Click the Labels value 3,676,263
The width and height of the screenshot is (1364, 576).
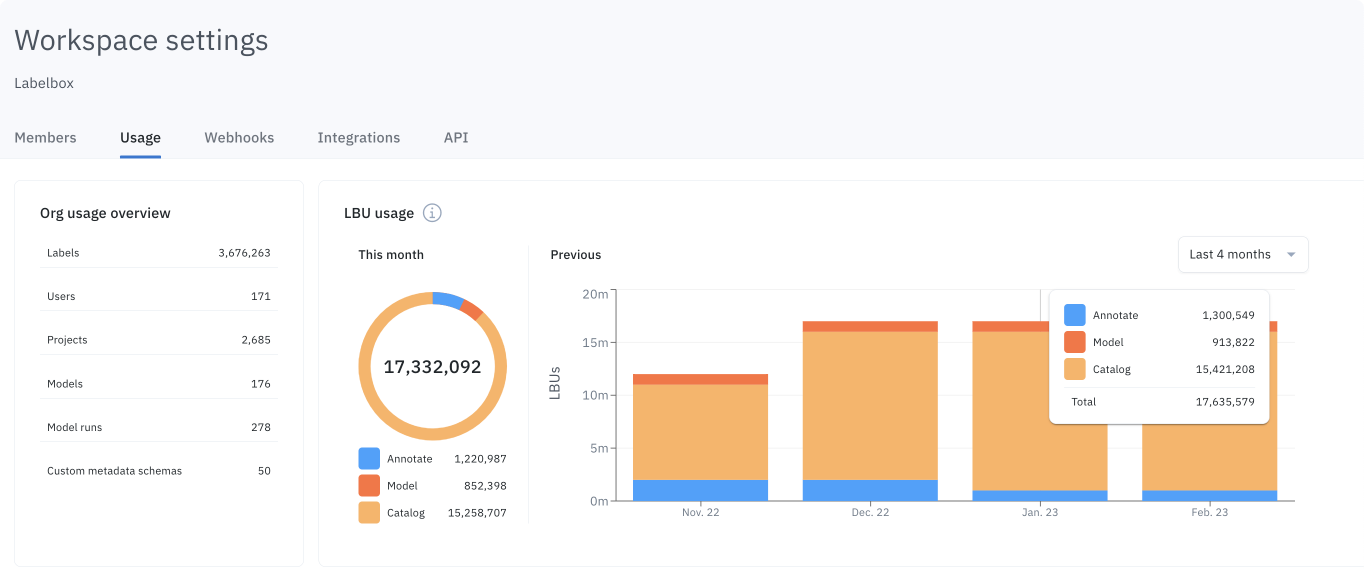pos(244,253)
